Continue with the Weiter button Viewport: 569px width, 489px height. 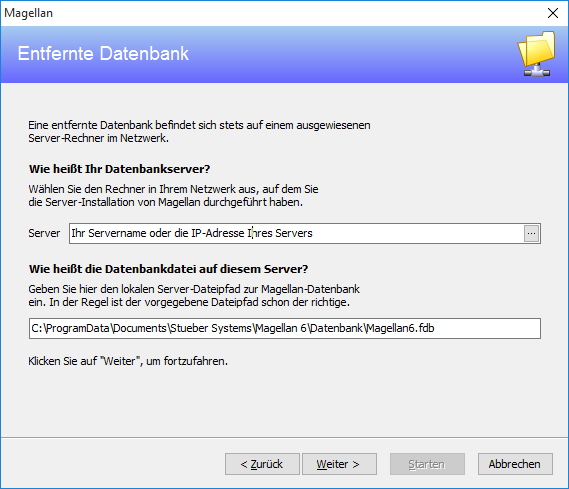pos(339,464)
